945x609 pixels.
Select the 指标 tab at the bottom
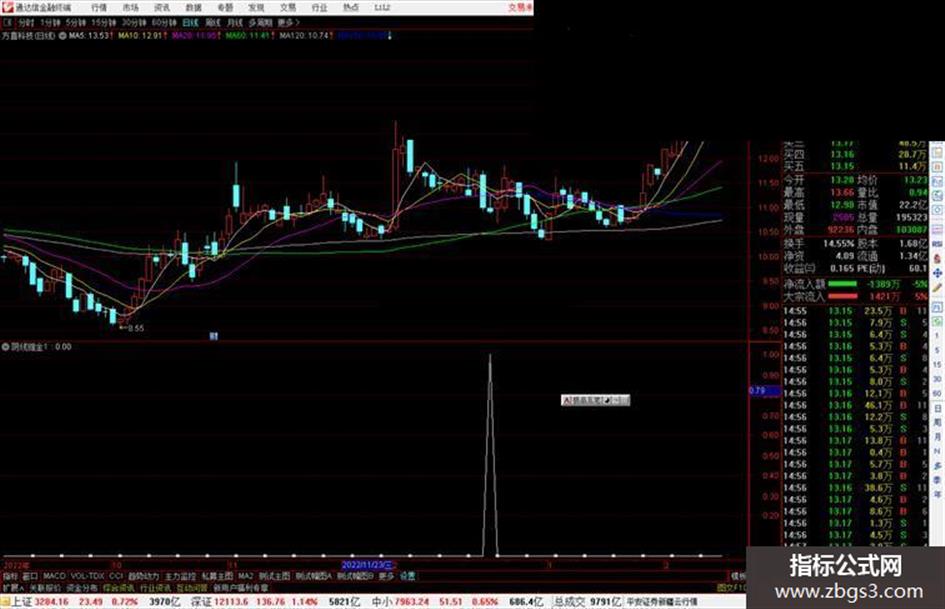(10, 576)
